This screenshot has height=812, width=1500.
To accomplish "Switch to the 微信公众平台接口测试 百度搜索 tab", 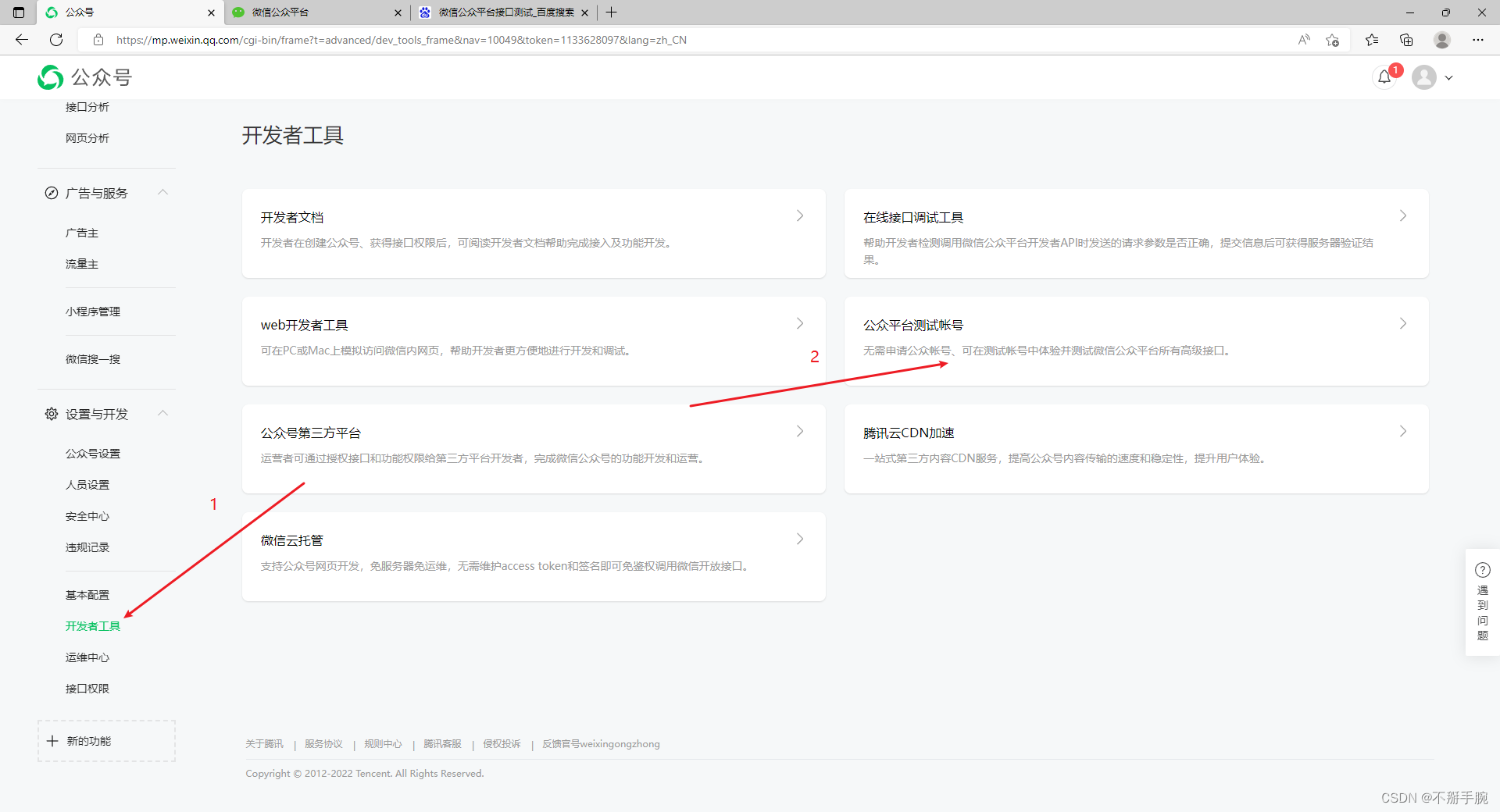I will click(504, 12).
